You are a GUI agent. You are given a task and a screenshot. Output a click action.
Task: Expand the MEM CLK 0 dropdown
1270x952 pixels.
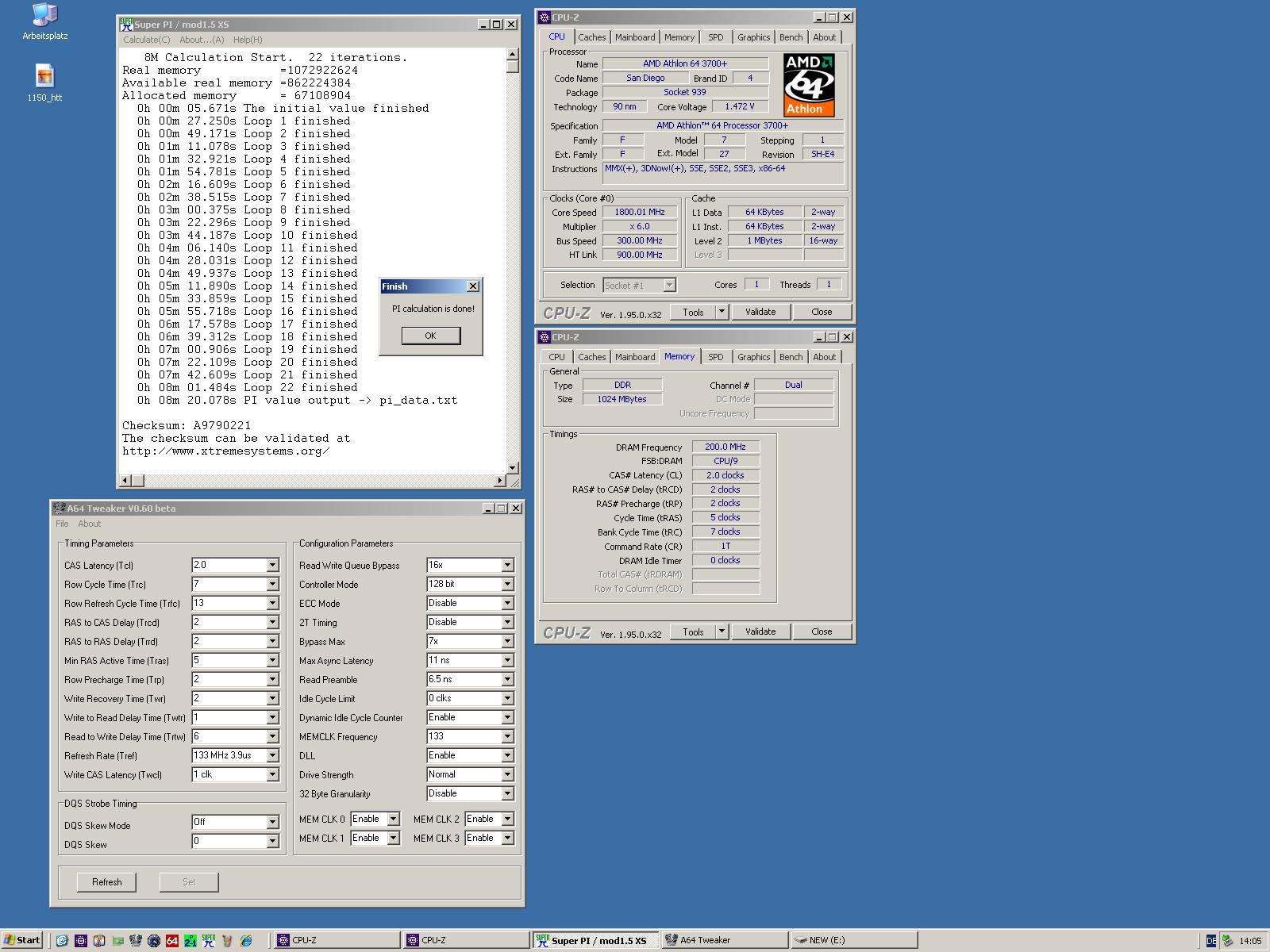tap(393, 819)
